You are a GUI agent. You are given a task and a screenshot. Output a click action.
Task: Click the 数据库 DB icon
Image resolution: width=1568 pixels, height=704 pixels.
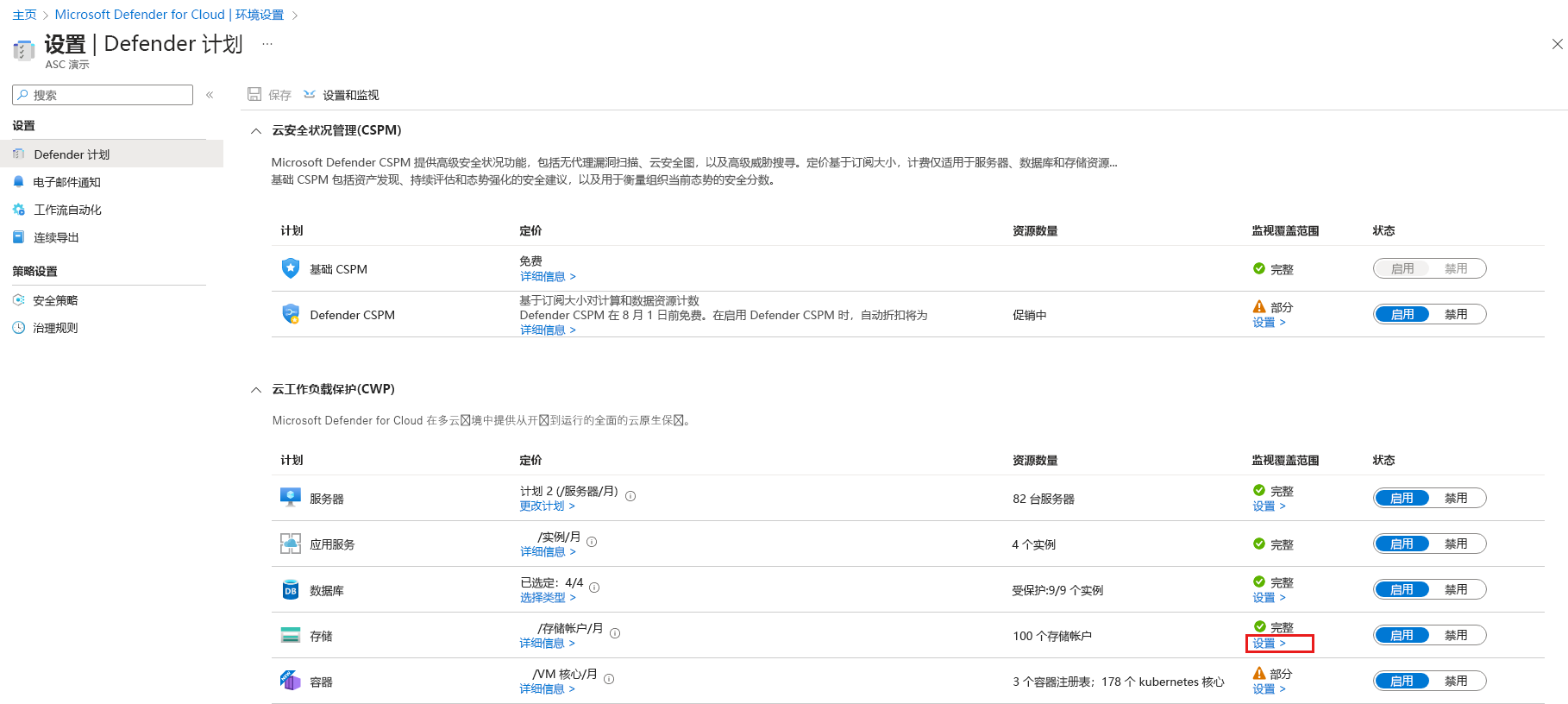click(291, 589)
